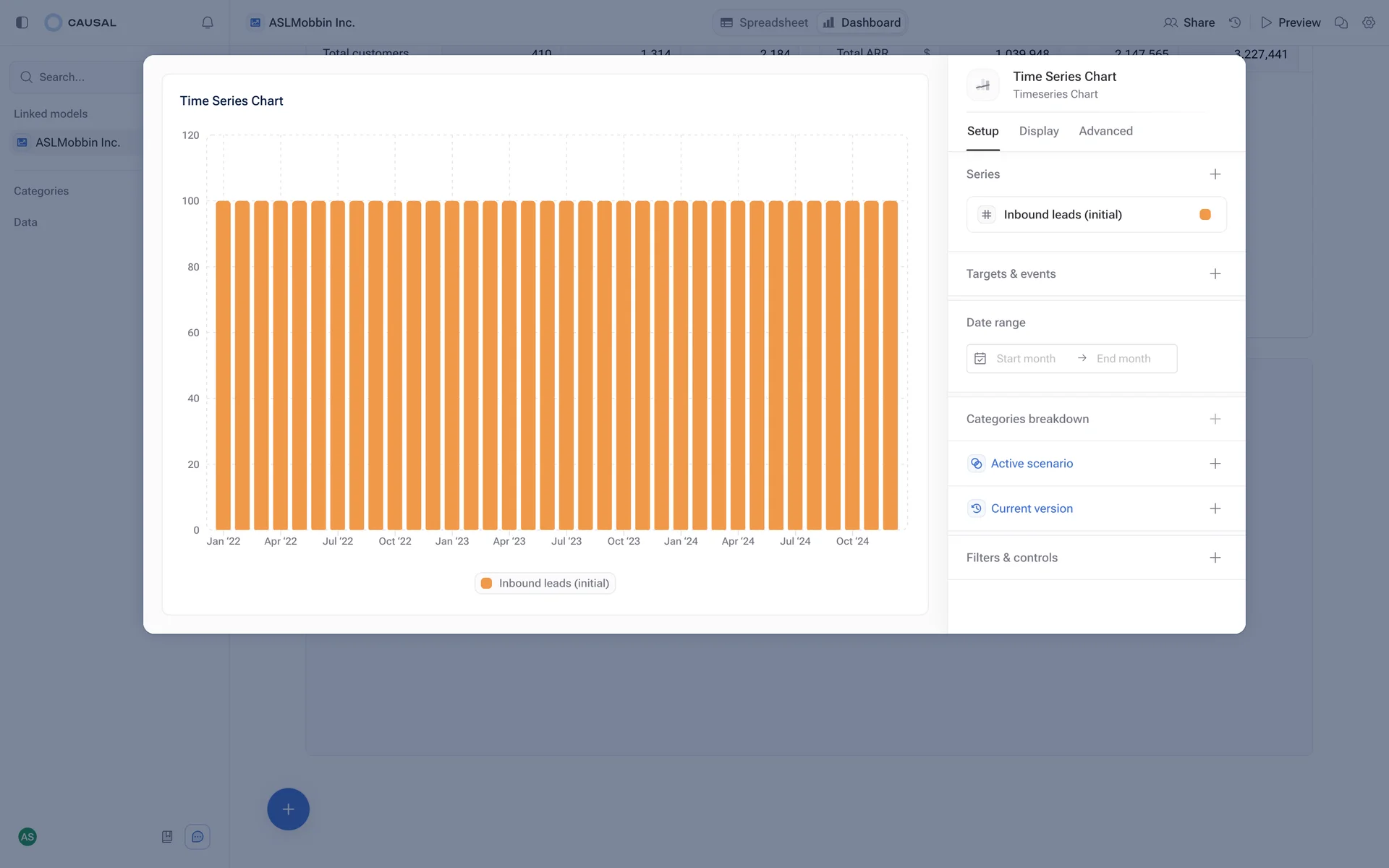
Task: Open chat support bubble icon
Action: click(x=197, y=837)
